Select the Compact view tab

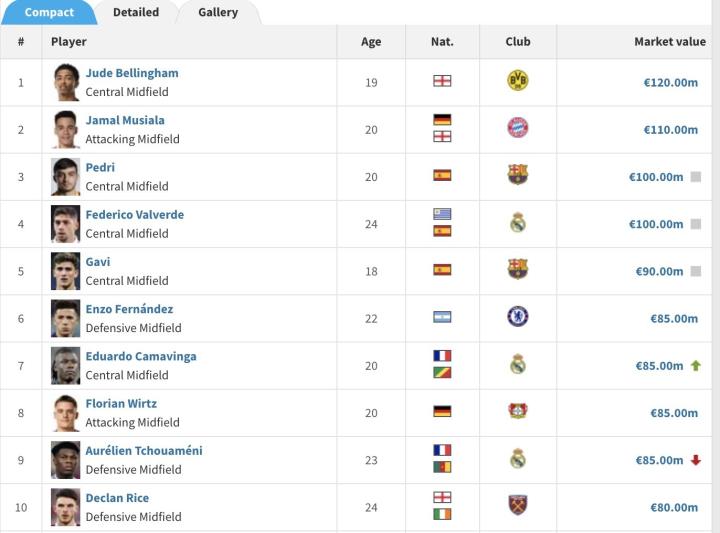point(49,12)
